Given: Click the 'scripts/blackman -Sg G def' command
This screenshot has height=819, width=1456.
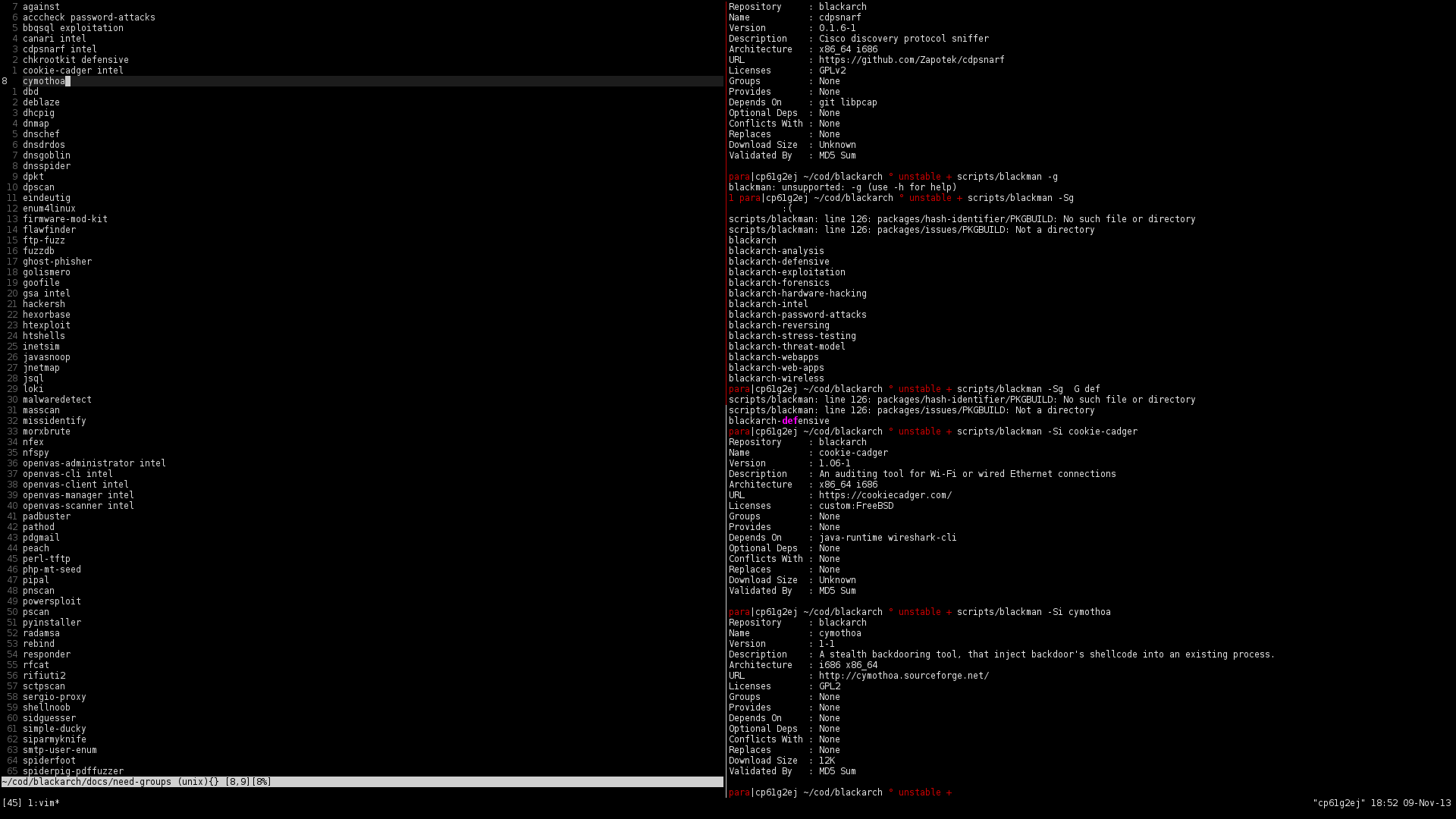Looking at the screenshot, I should tap(1028, 389).
